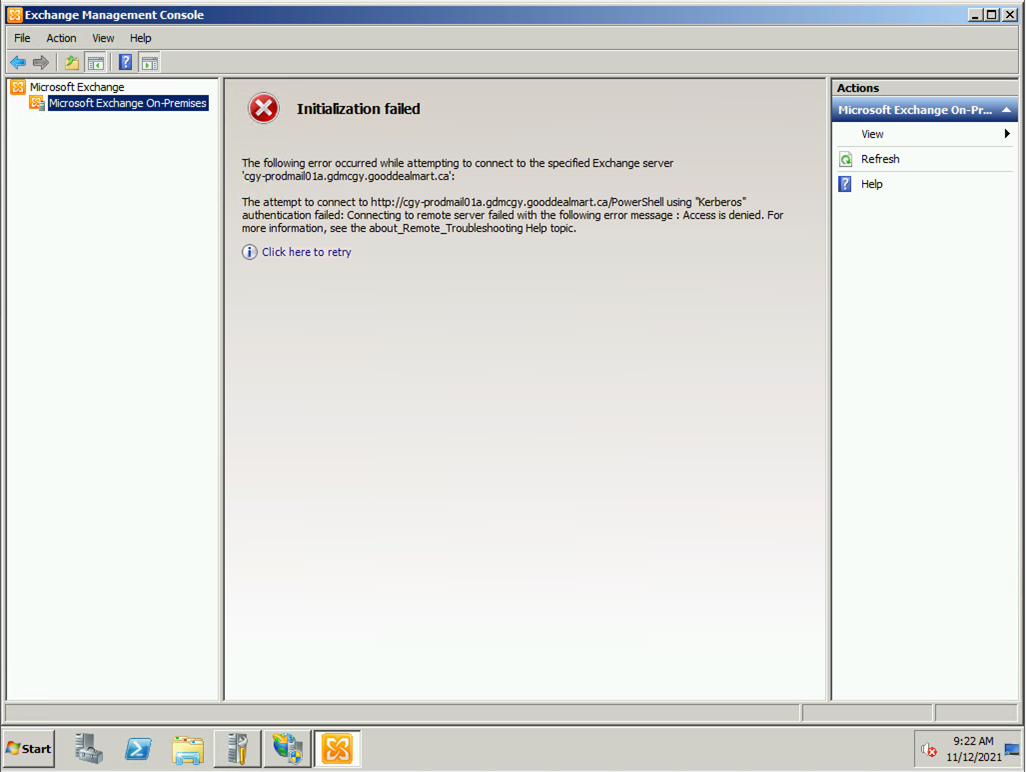
Task: Click the 'Initialization failed' heading text
Action: tap(358, 109)
